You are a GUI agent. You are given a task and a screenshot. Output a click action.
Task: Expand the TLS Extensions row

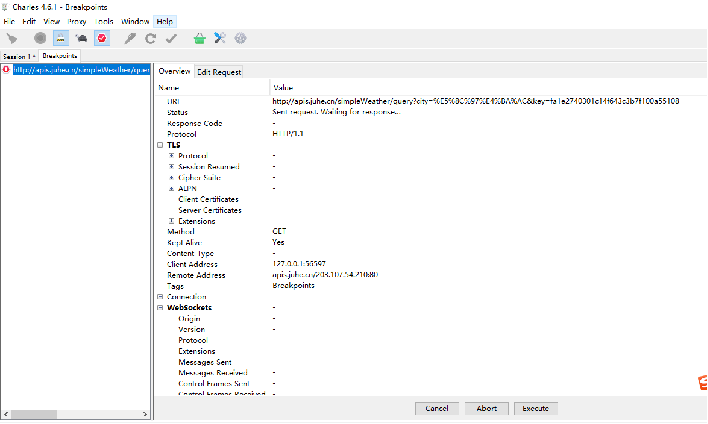pyautogui.click(x=171, y=221)
